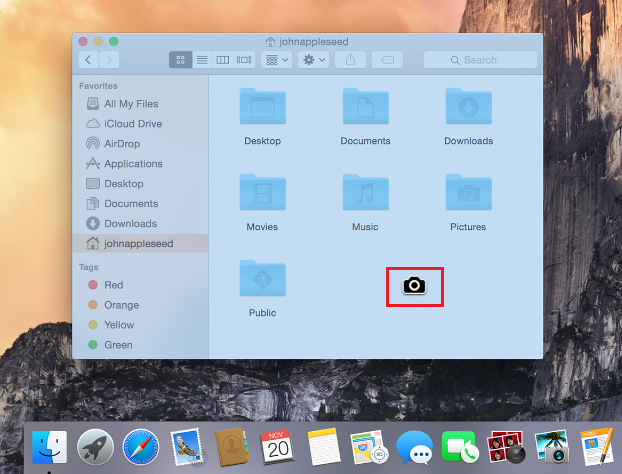
Task: Open Pages from the Dock
Action: (x=597, y=447)
